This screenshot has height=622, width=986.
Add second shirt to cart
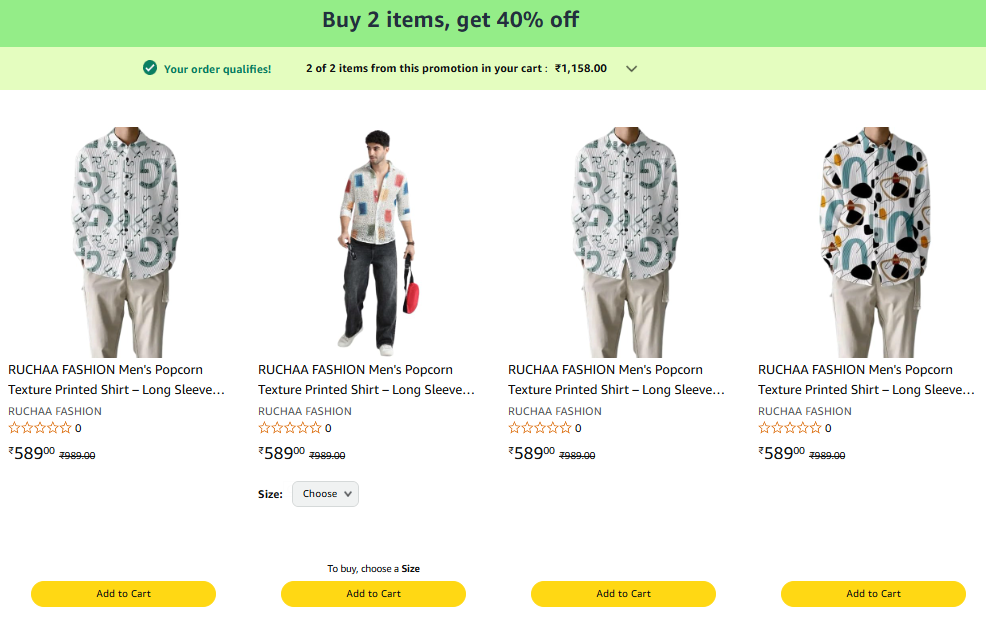(373, 594)
